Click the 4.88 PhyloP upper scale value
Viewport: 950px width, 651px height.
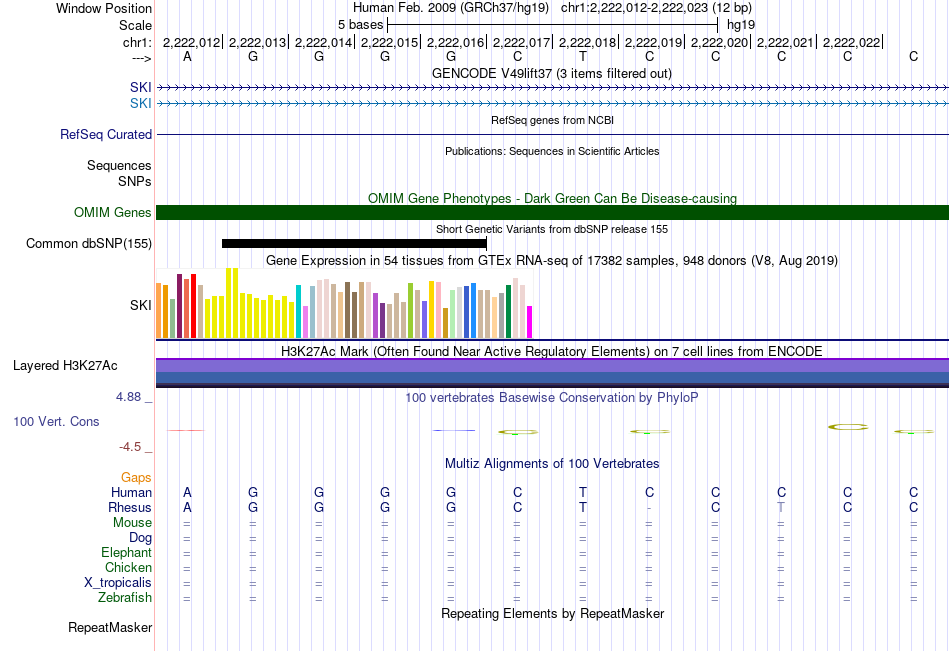pos(128,397)
